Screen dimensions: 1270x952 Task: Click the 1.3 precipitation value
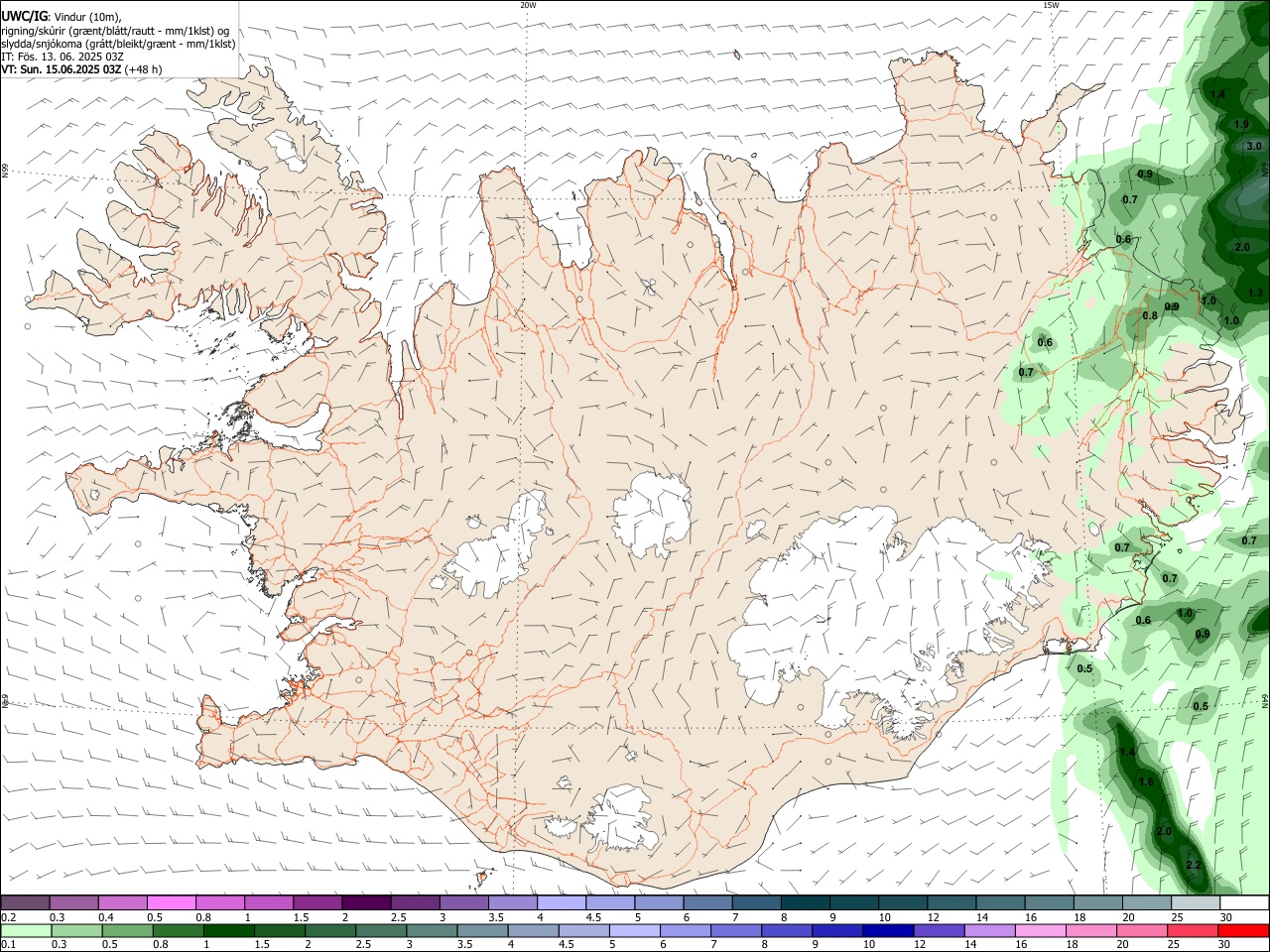(x=1255, y=293)
